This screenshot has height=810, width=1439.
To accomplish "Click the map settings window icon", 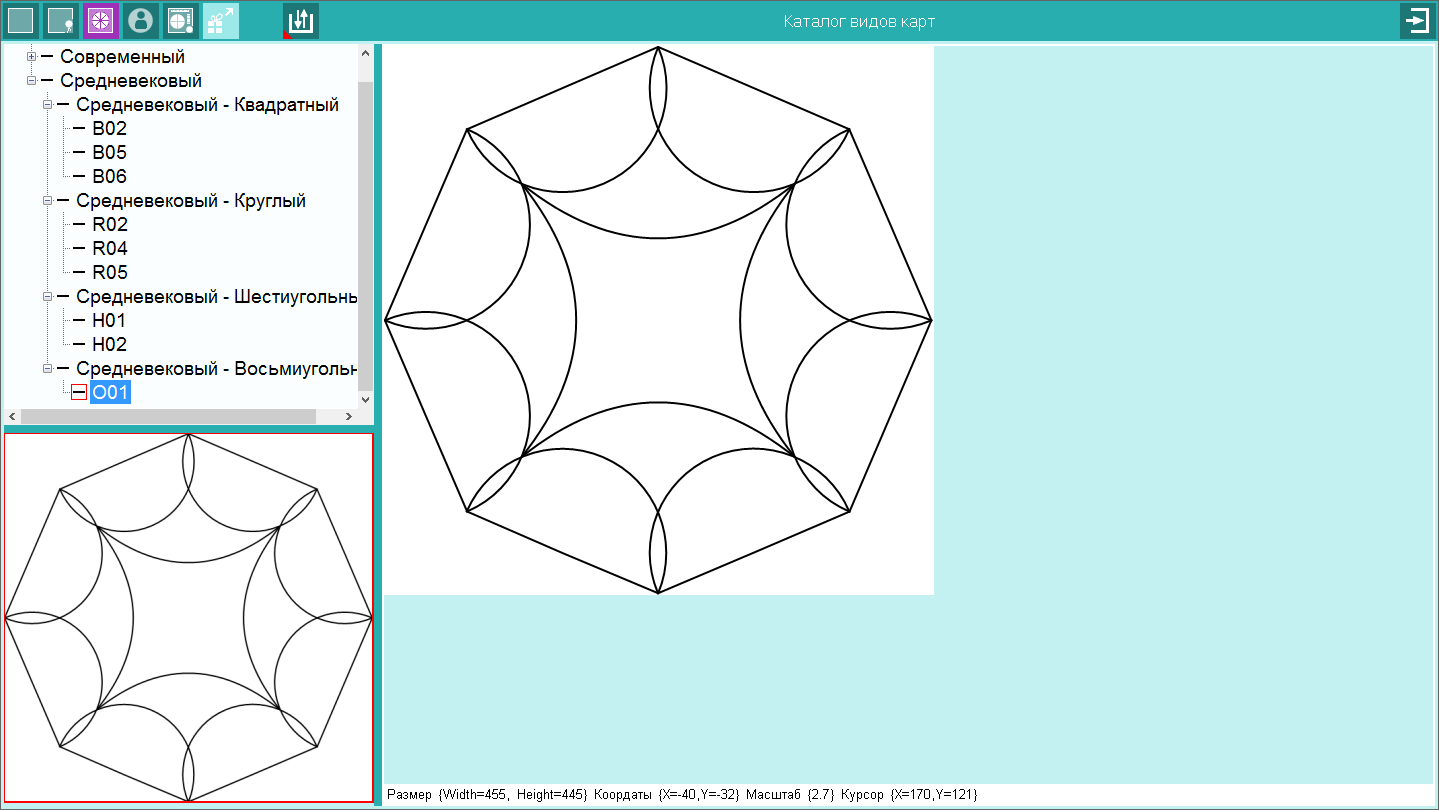I will click(x=181, y=21).
